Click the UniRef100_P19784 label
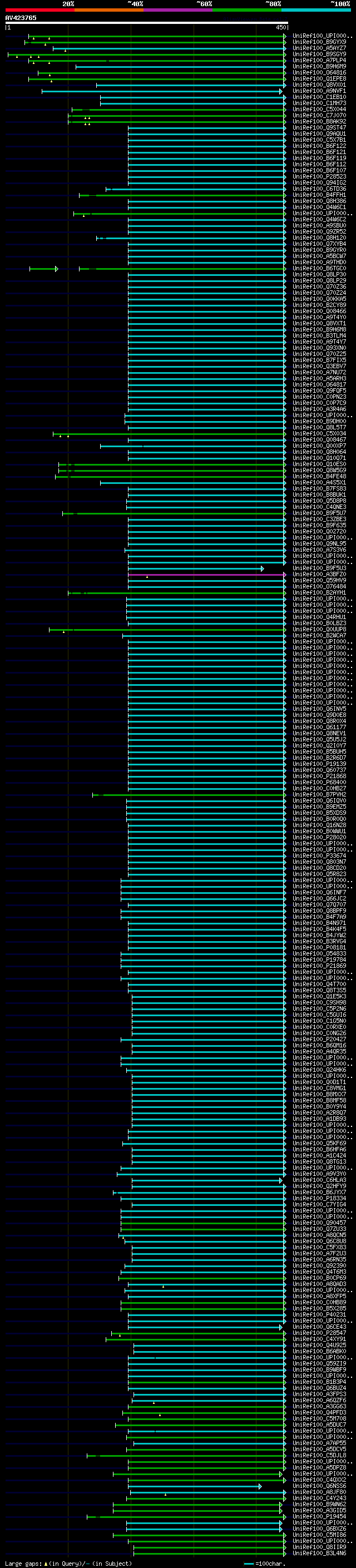This screenshot has height=1568, width=356. [x=319, y=960]
